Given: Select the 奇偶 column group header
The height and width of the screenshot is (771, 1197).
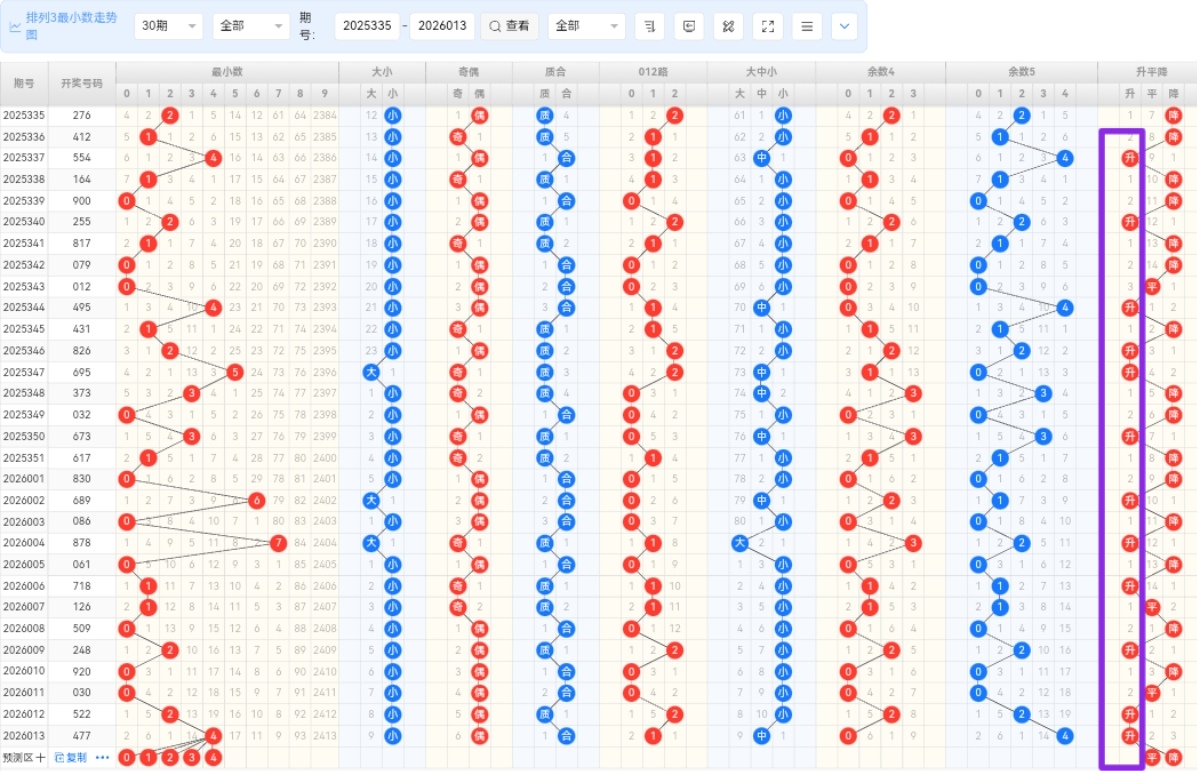Looking at the screenshot, I should [469, 72].
